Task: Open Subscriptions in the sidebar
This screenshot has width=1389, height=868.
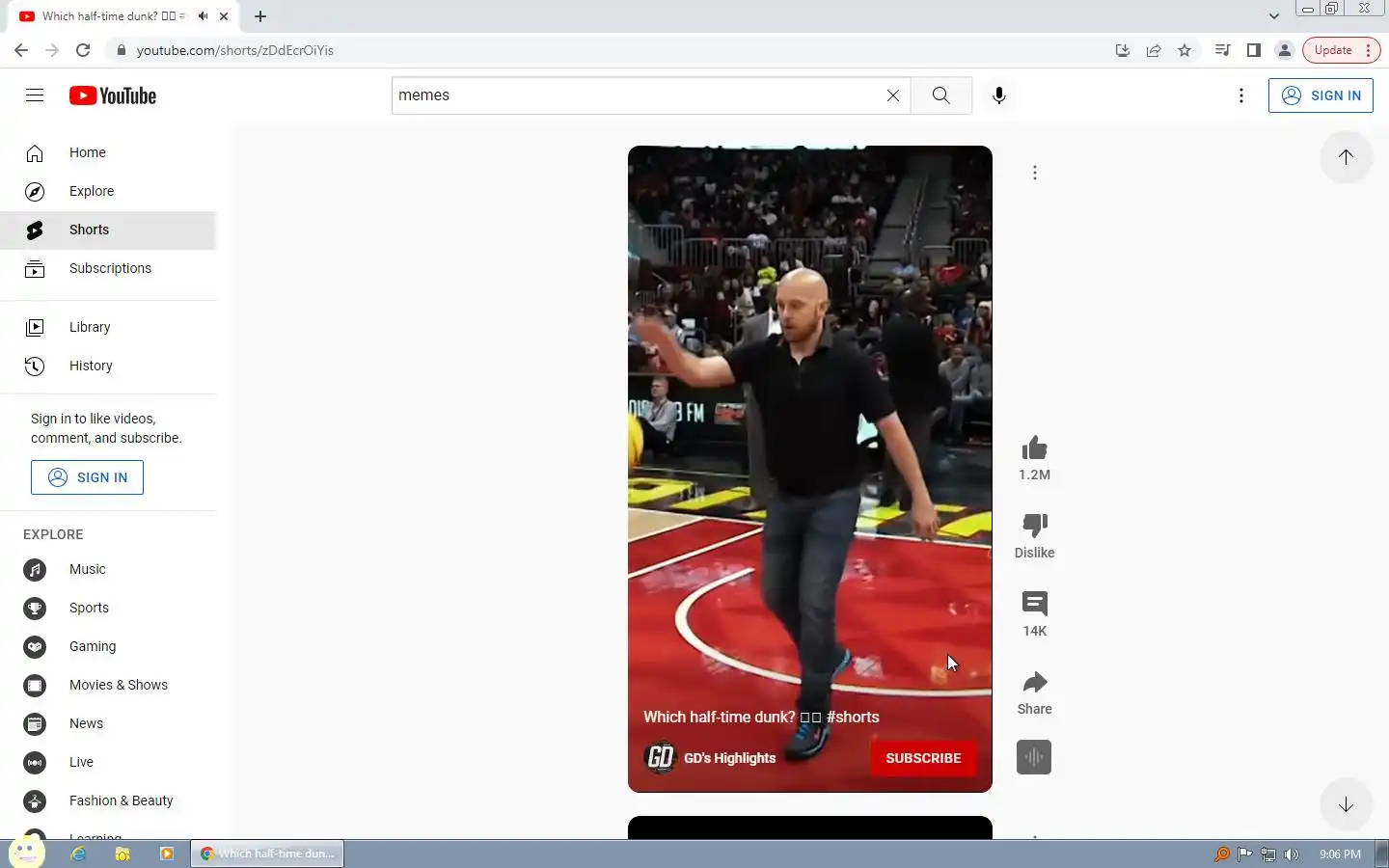Action: coord(108,268)
